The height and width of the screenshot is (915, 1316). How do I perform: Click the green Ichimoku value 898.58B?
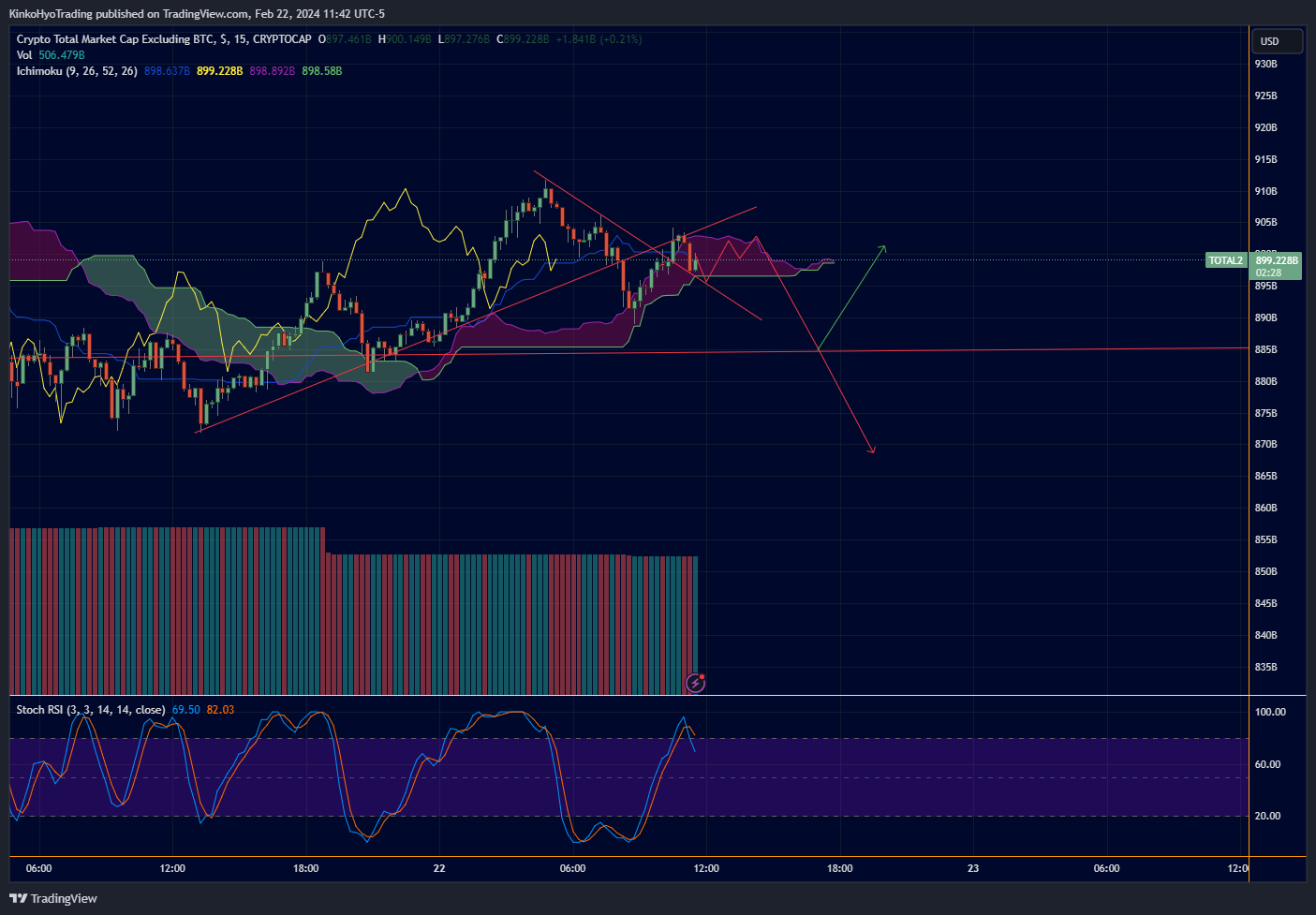point(321,71)
